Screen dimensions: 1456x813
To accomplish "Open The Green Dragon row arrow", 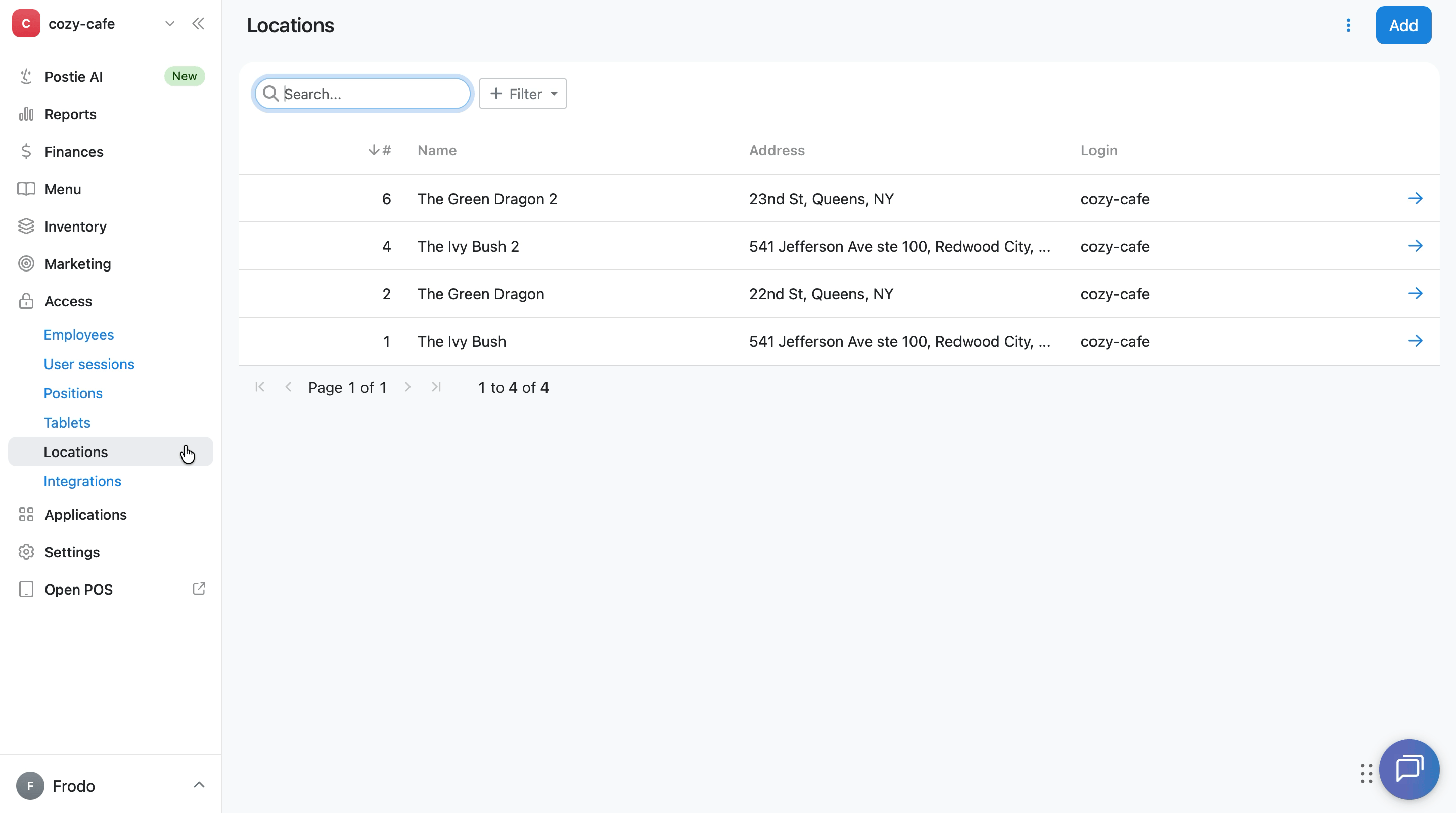I will (1415, 293).
